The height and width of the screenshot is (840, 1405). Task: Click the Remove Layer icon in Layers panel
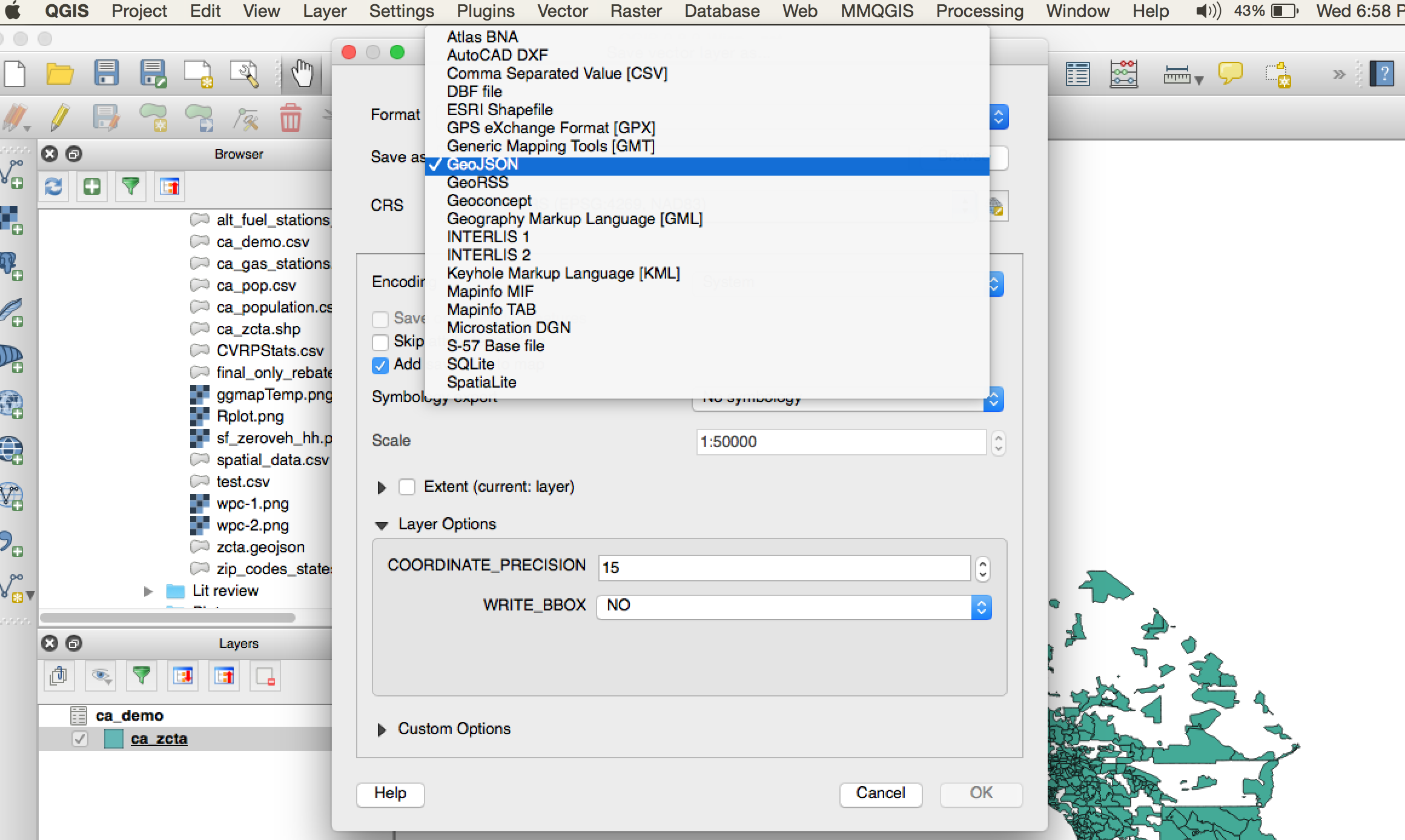(265, 676)
